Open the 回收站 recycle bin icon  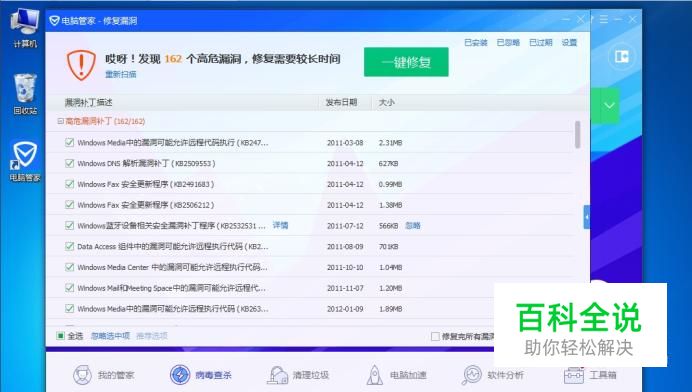tap(25, 94)
